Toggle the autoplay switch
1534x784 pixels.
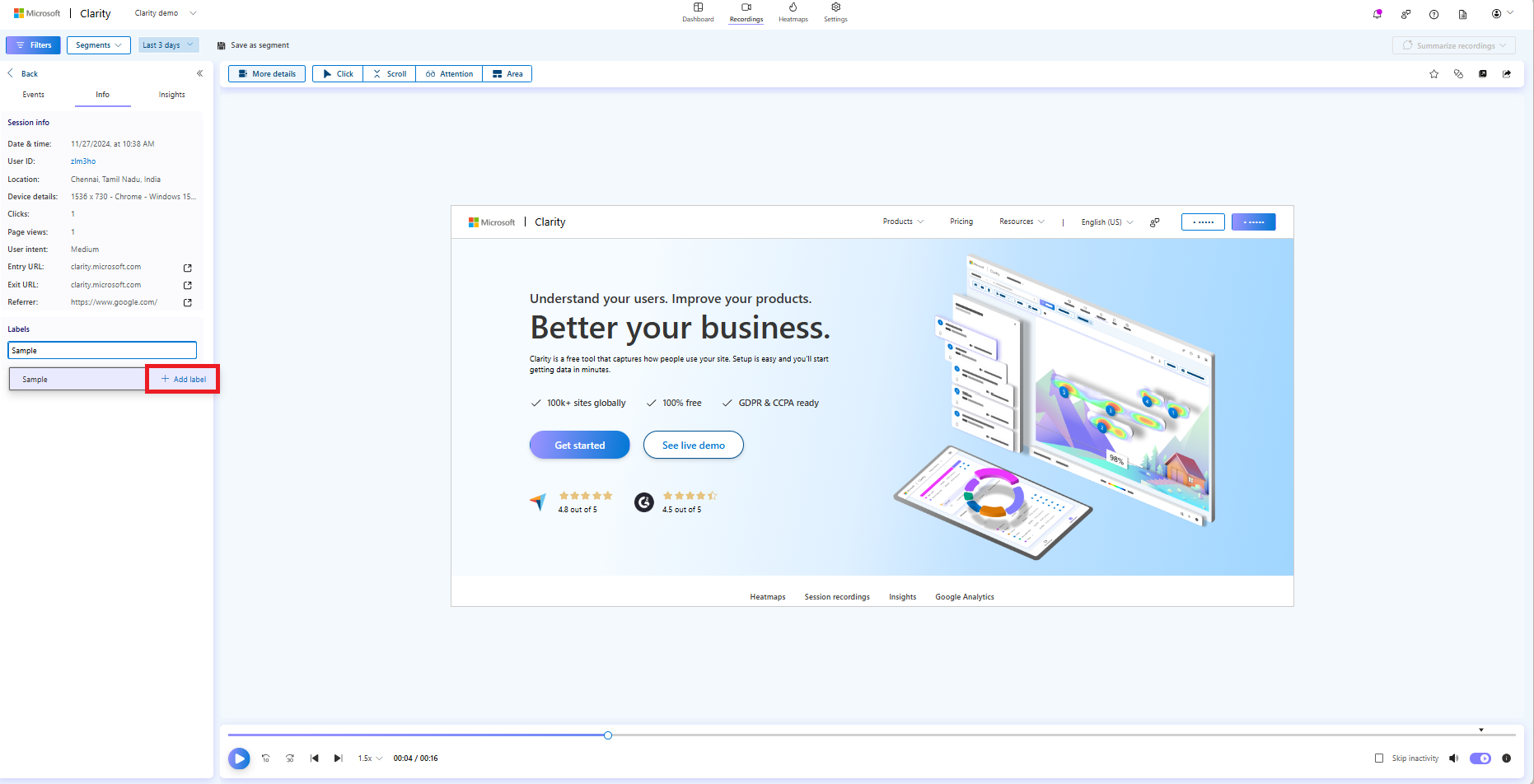1480,758
